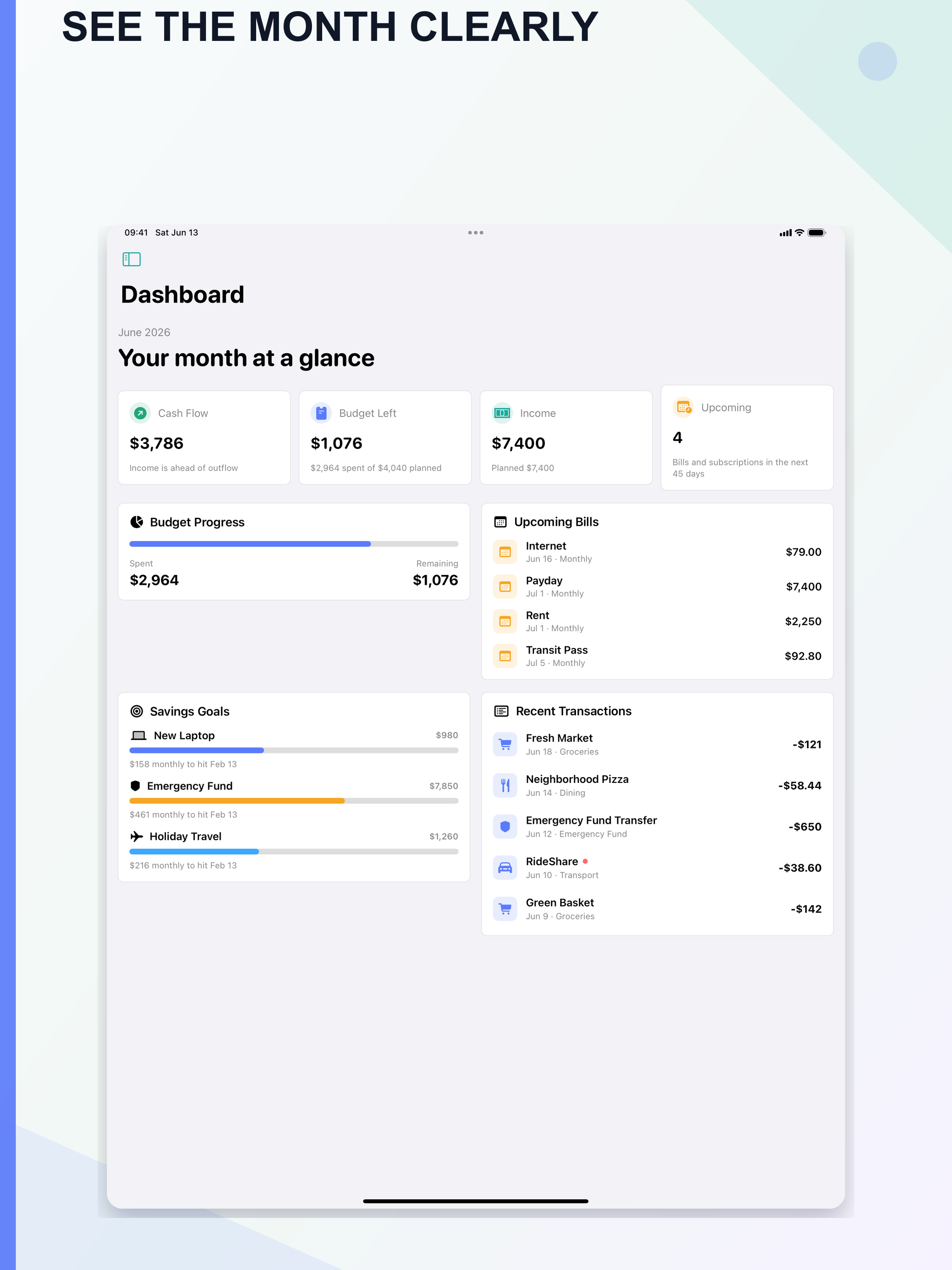
Task: Click the red dot beside RideShare
Action: point(585,861)
